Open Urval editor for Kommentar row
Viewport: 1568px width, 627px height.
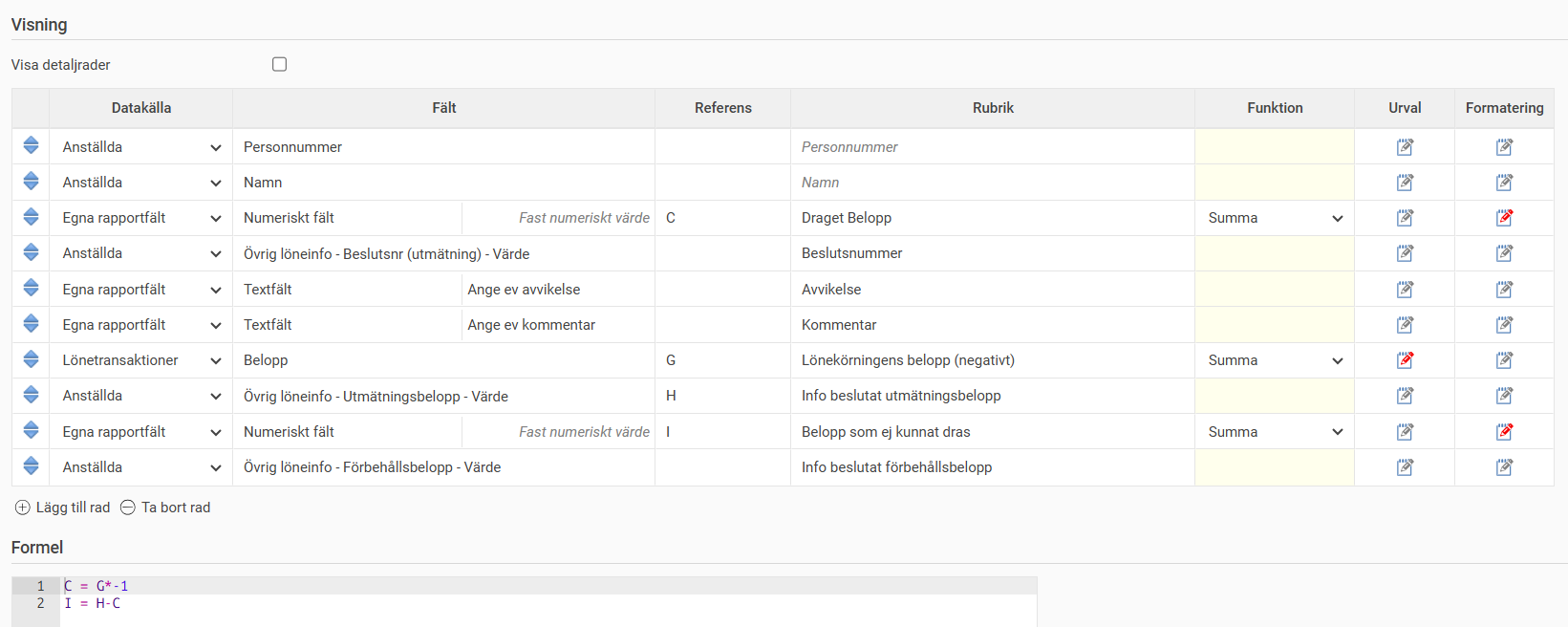pos(1405,325)
